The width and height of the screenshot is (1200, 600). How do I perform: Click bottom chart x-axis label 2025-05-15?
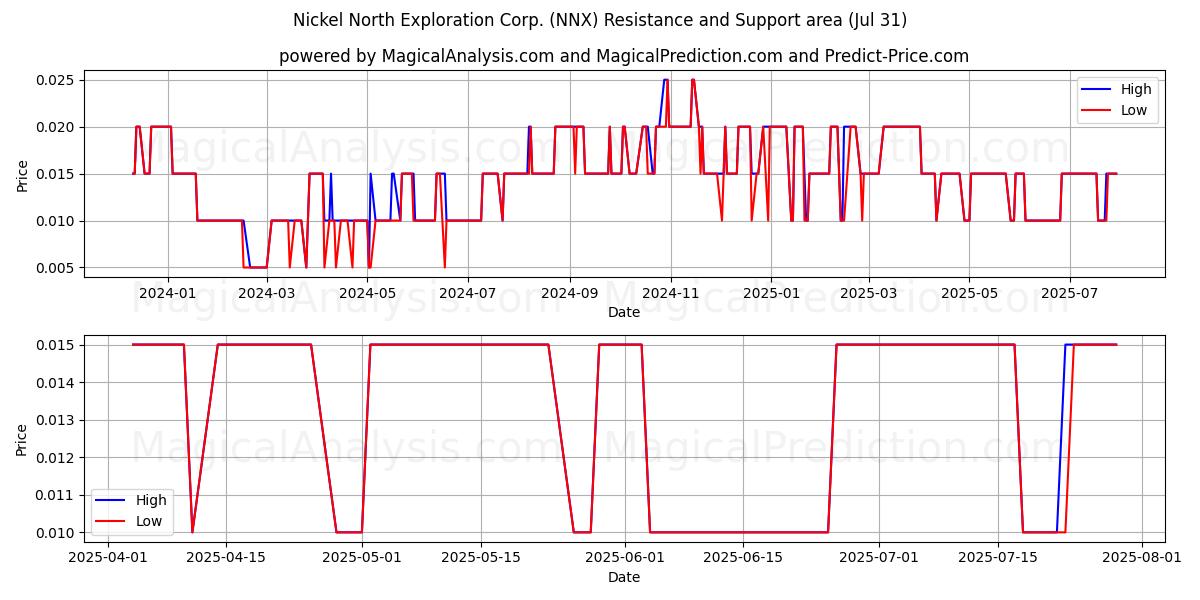pyautogui.click(x=480, y=558)
